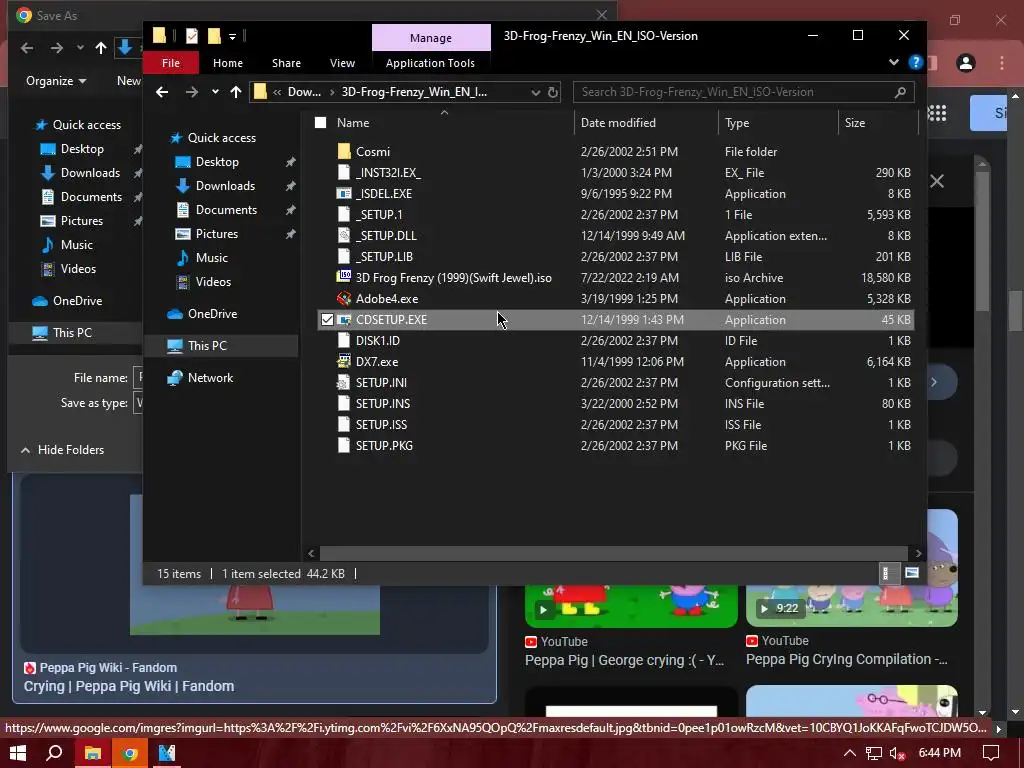Unpin Desktop from Explorer Quick access
This screenshot has width=1024, height=768.
coord(291,162)
